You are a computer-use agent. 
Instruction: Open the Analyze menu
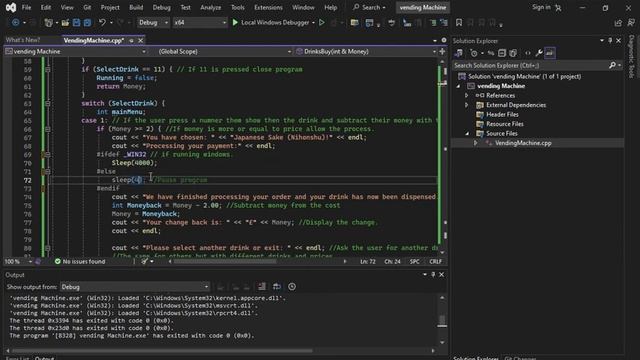coord(210,7)
